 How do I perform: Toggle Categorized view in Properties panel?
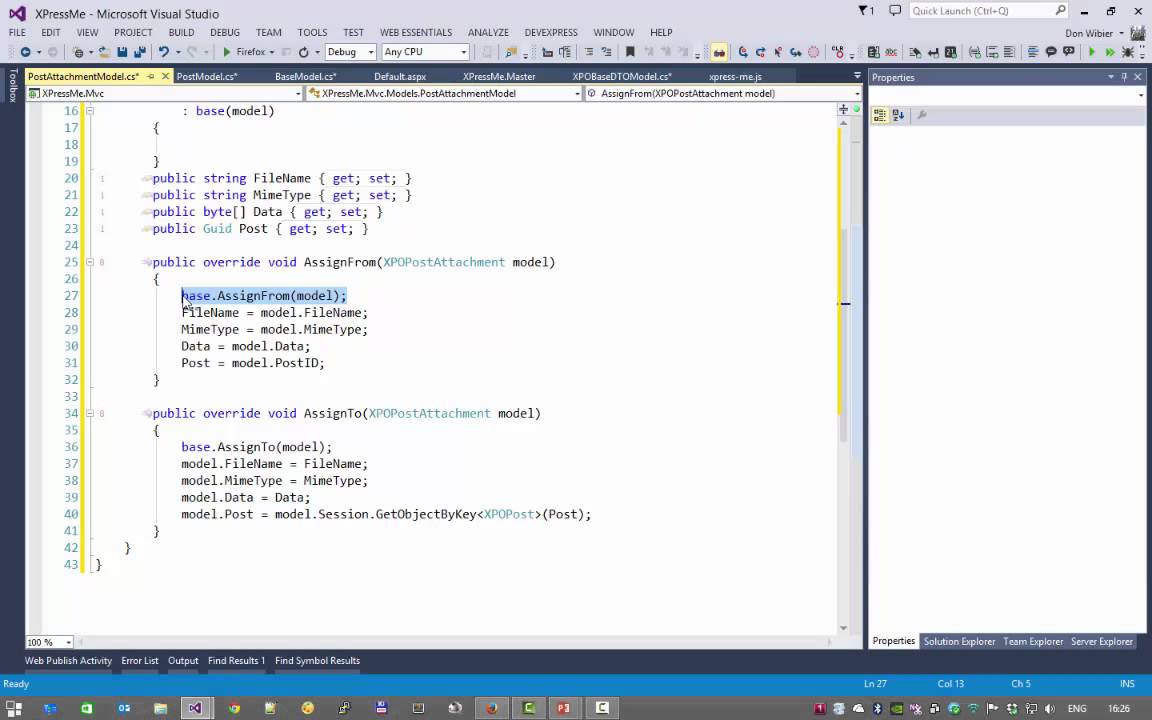879,115
